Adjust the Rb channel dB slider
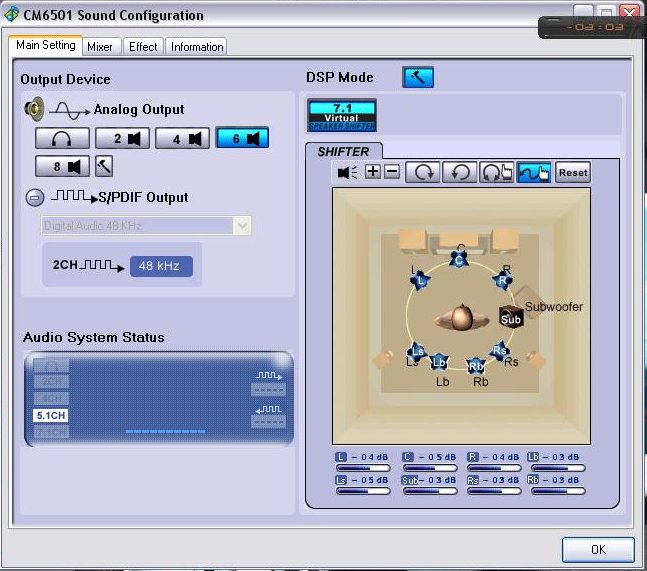The image size is (647, 571). pos(558,491)
